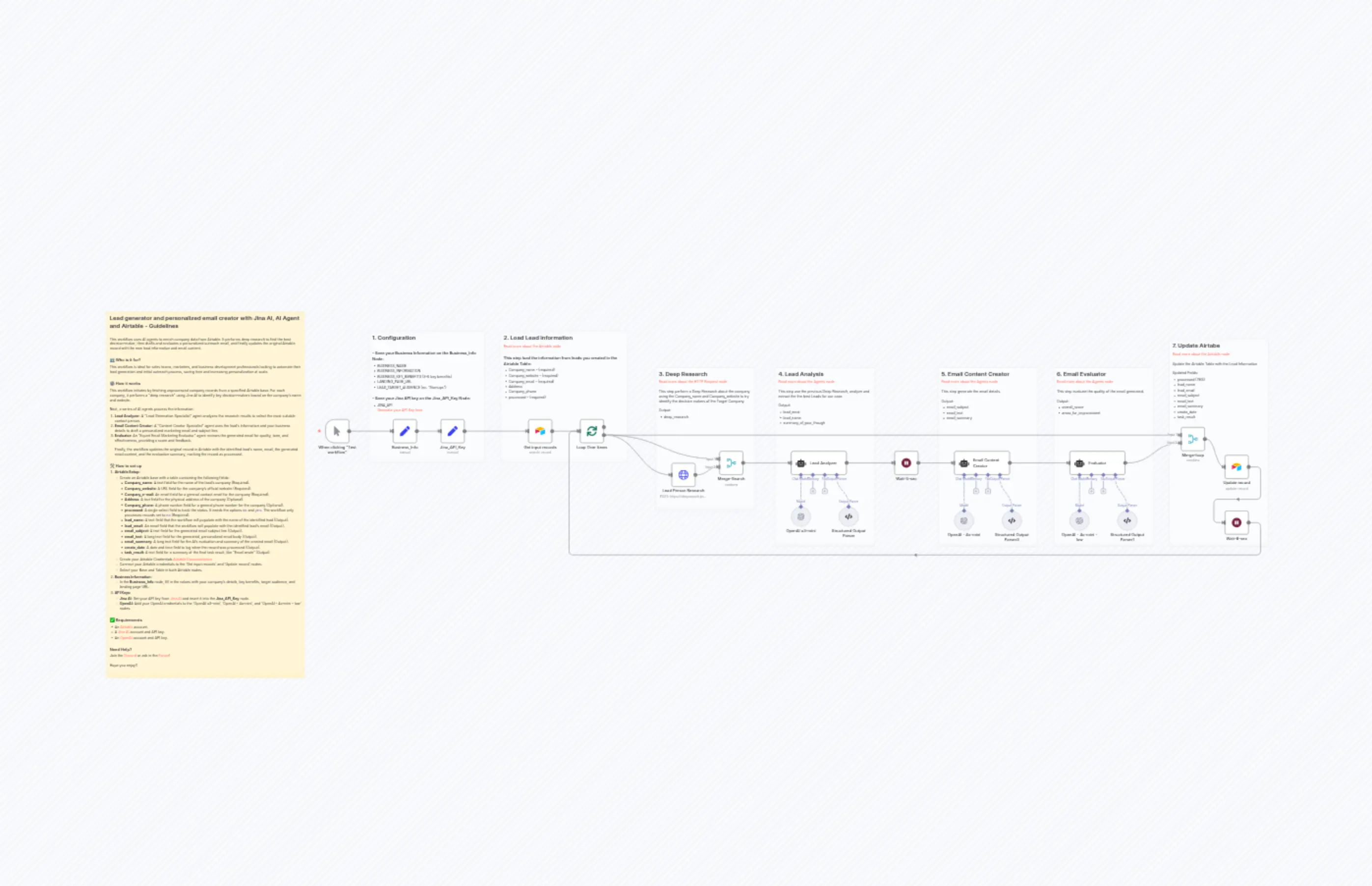Open the Lead Analyzer AI agent node
Image resolution: width=1372 pixels, height=886 pixels.
click(819, 463)
